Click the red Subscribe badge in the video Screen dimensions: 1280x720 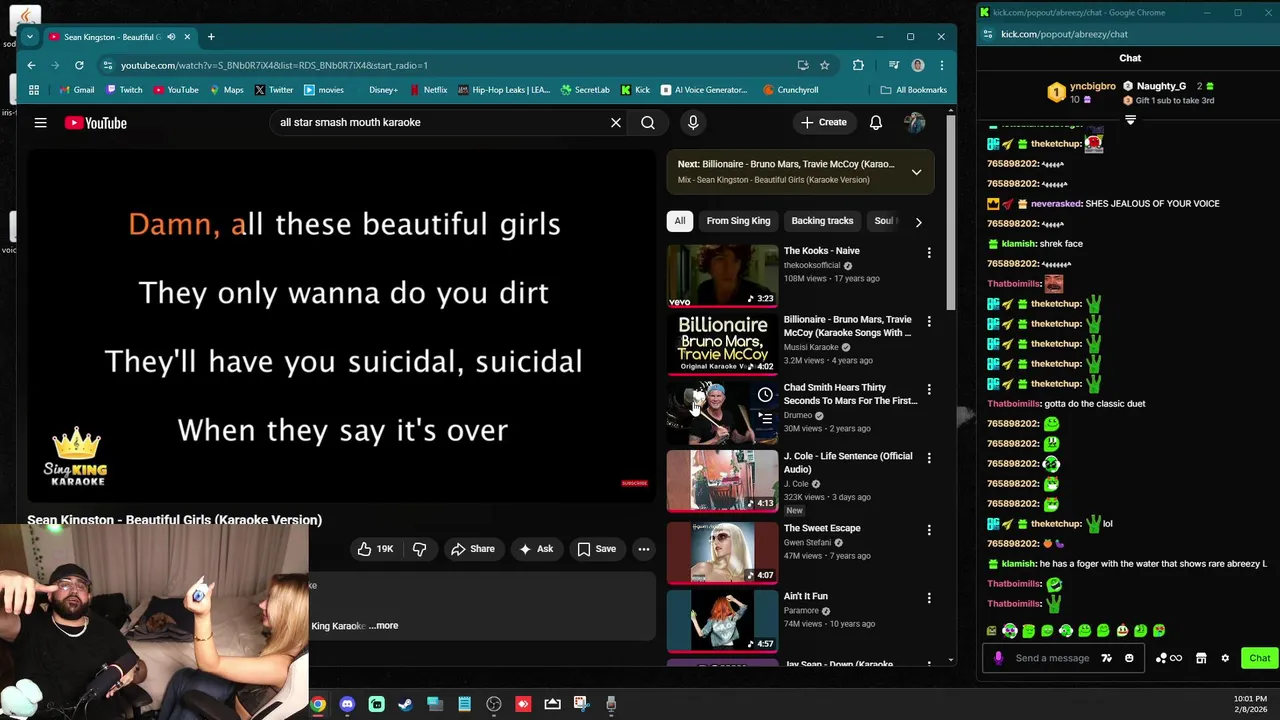(634, 483)
